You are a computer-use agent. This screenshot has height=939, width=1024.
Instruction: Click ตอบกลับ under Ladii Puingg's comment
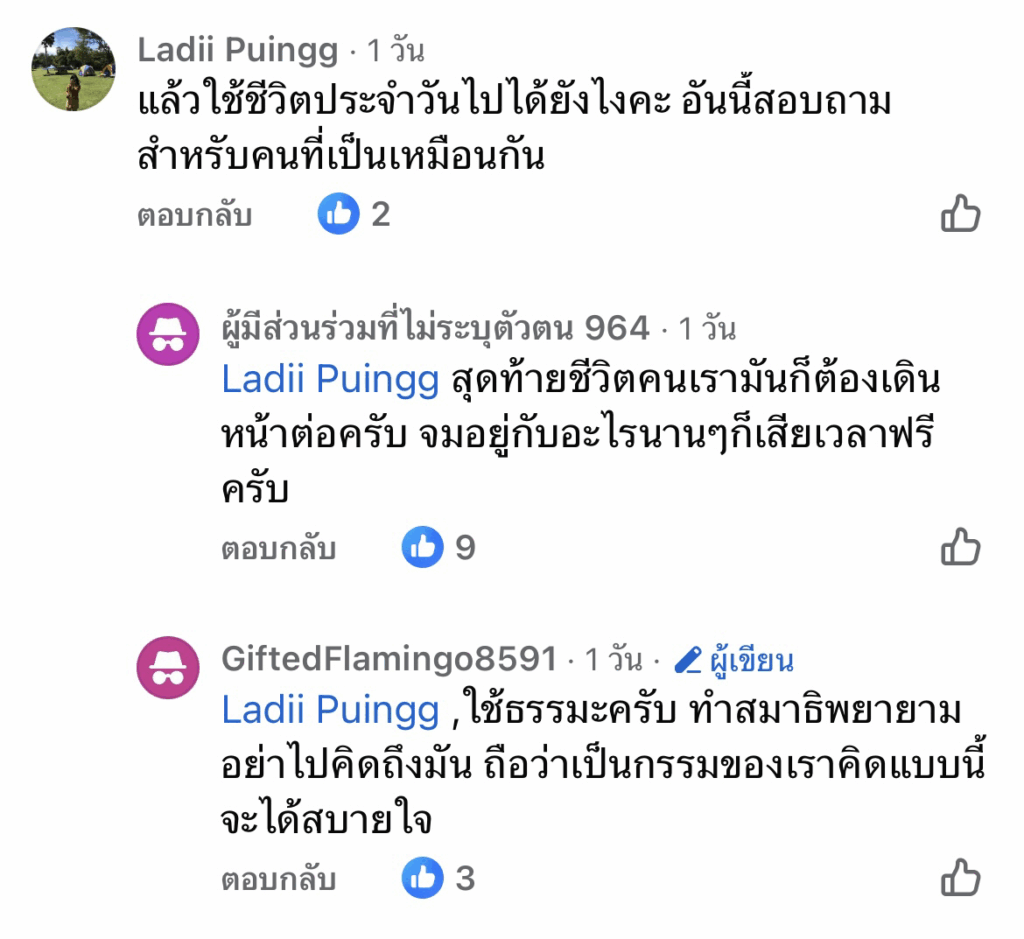(x=194, y=215)
